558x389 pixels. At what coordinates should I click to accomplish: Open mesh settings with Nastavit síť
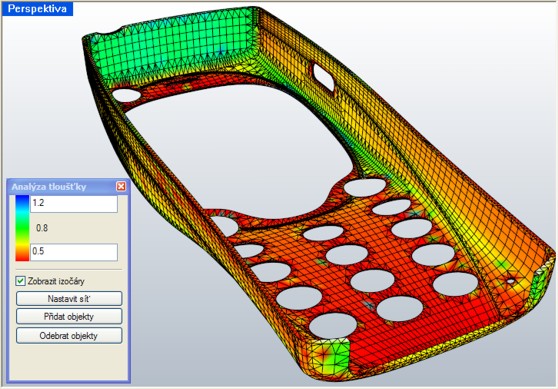coord(69,298)
